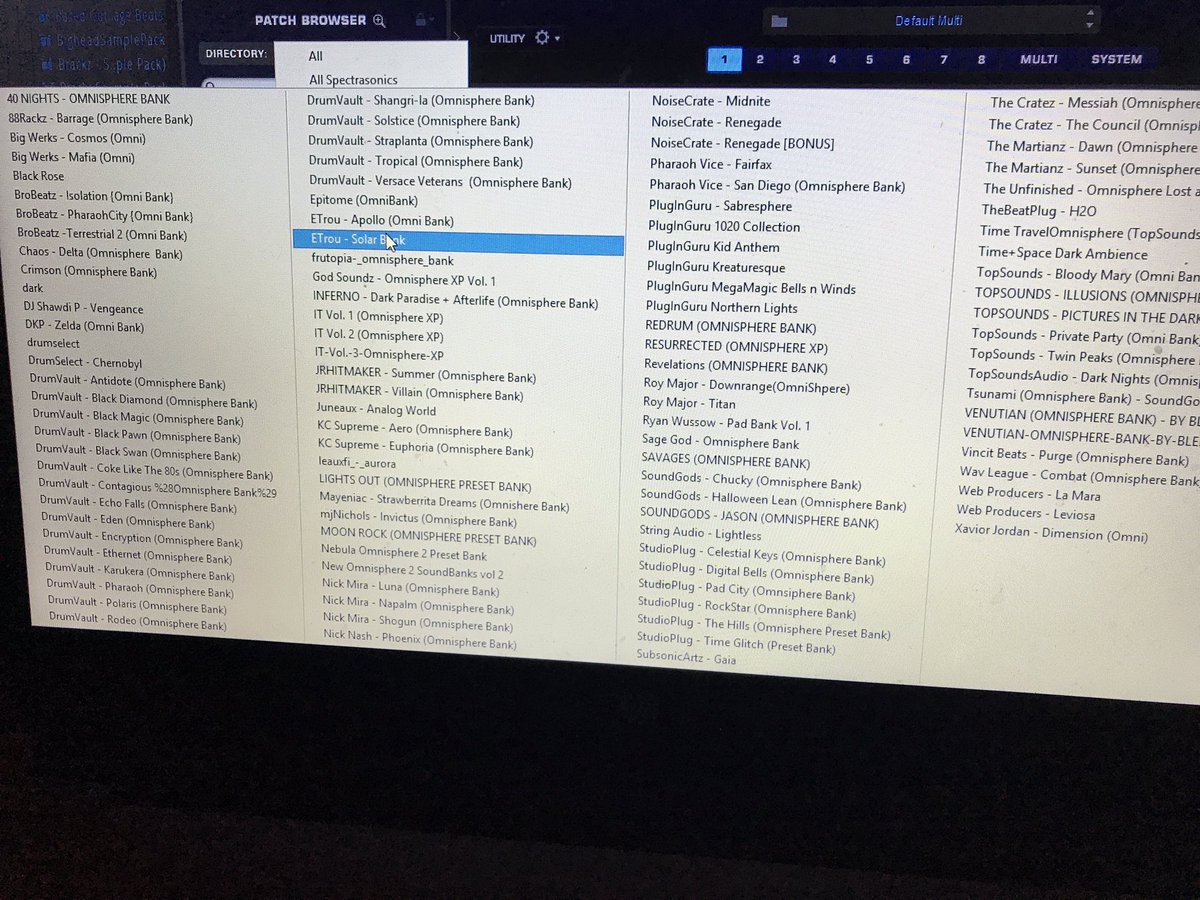
Task: Pick 'Roy Major - Titan'
Action: pos(689,404)
